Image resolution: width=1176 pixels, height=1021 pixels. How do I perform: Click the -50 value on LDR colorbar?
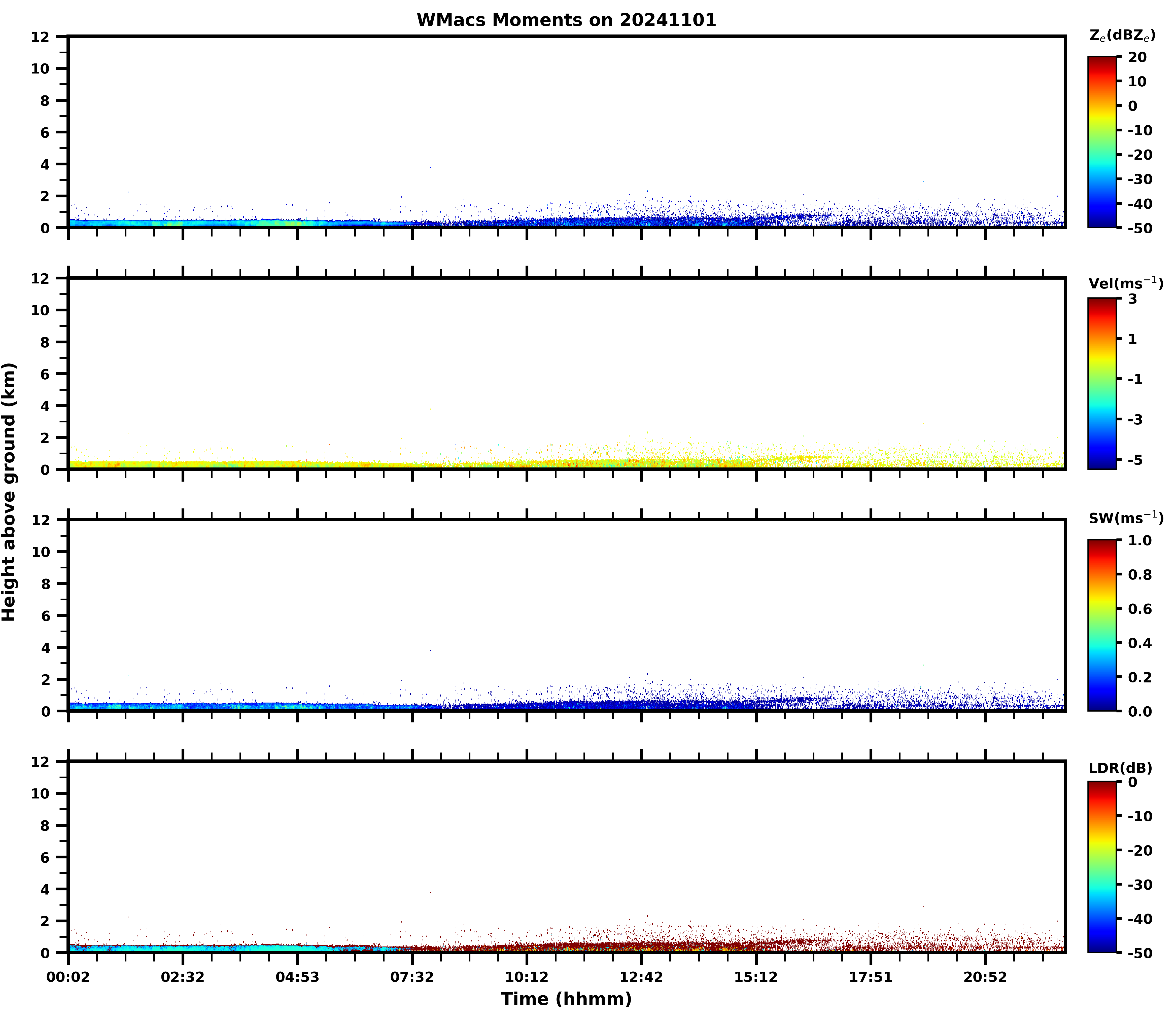tap(1140, 953)
